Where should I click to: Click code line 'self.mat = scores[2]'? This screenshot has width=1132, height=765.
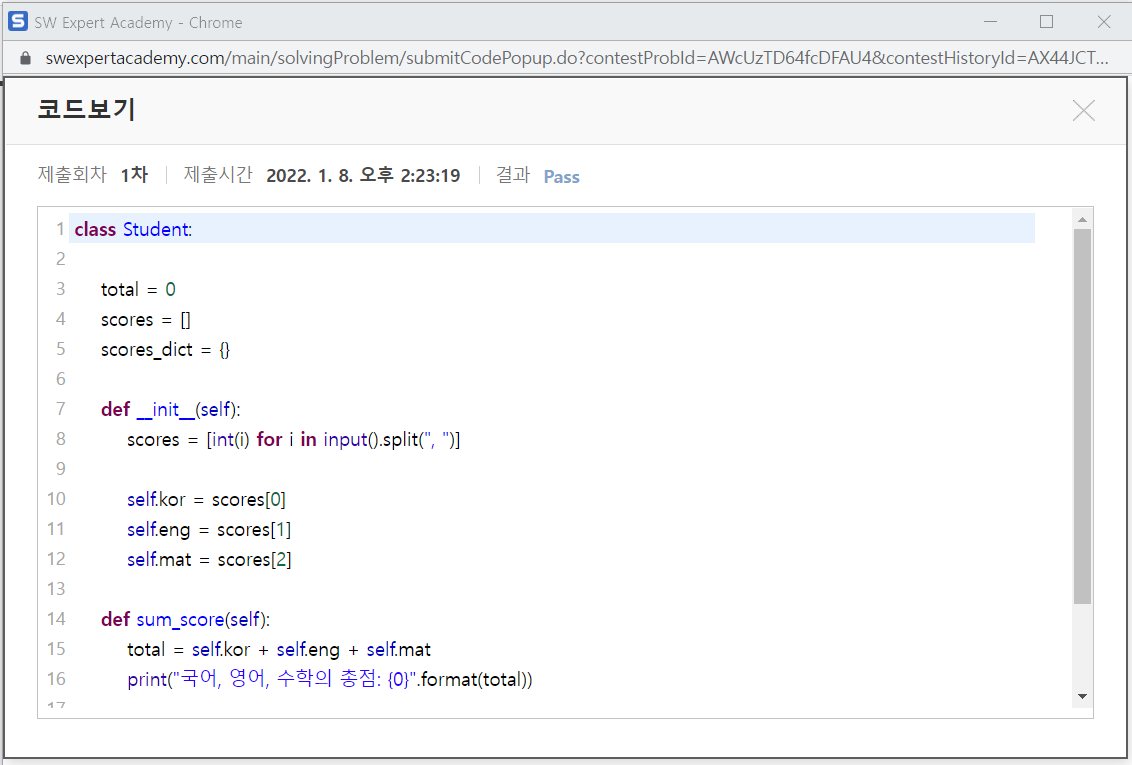pos(209,559)
